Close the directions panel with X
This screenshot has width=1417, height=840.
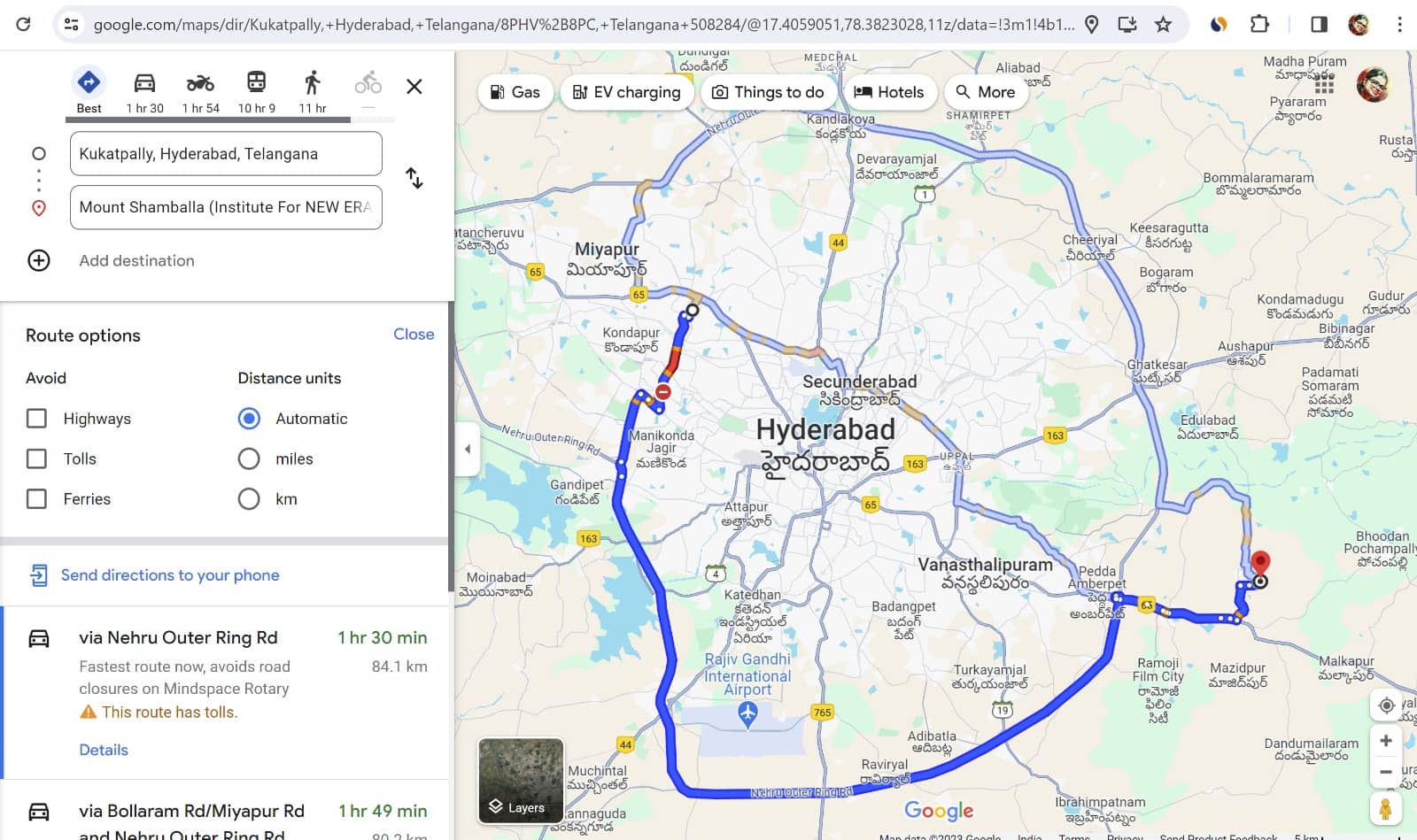414,87
